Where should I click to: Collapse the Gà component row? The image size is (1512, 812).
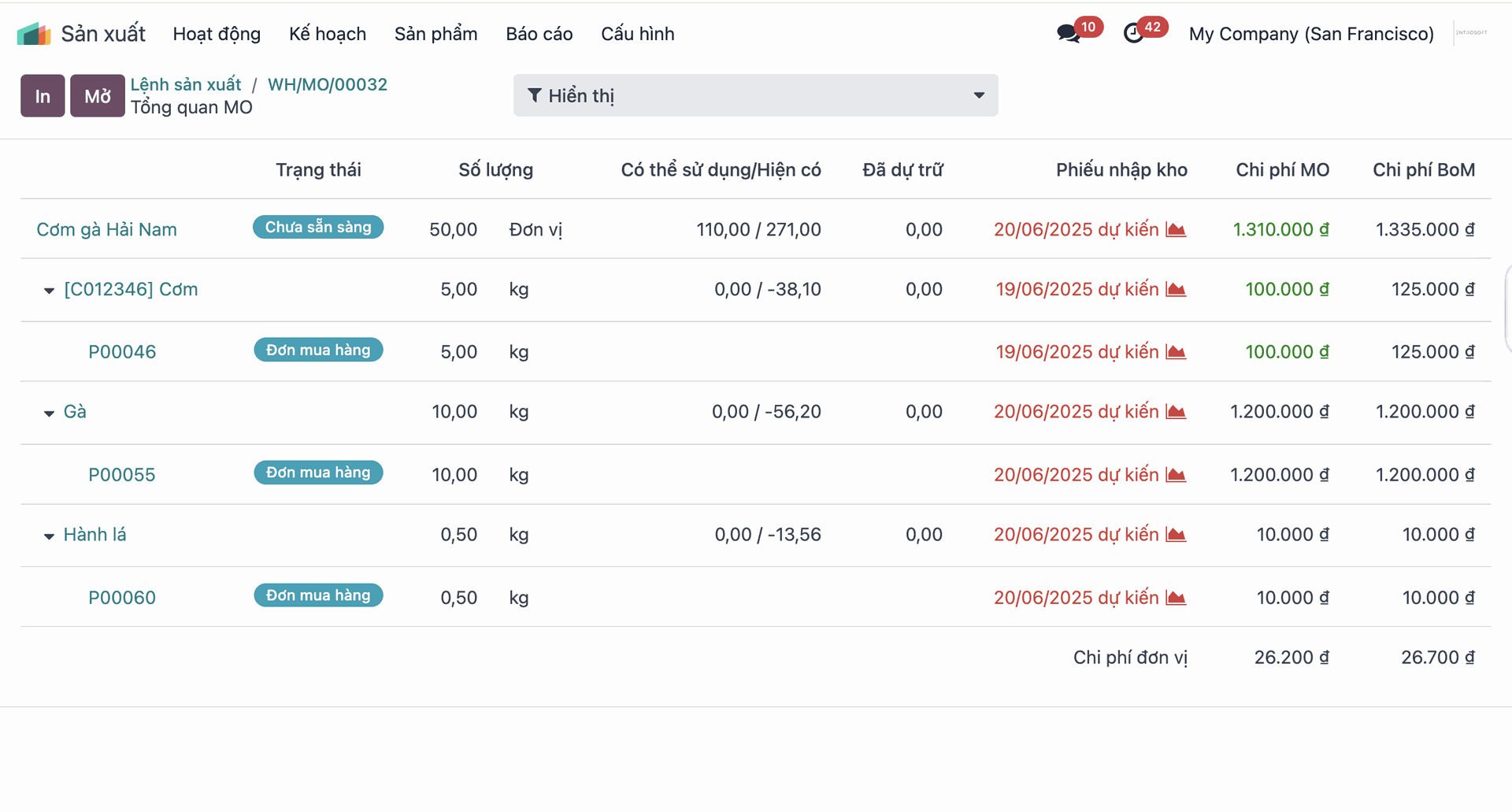point(49,413)
